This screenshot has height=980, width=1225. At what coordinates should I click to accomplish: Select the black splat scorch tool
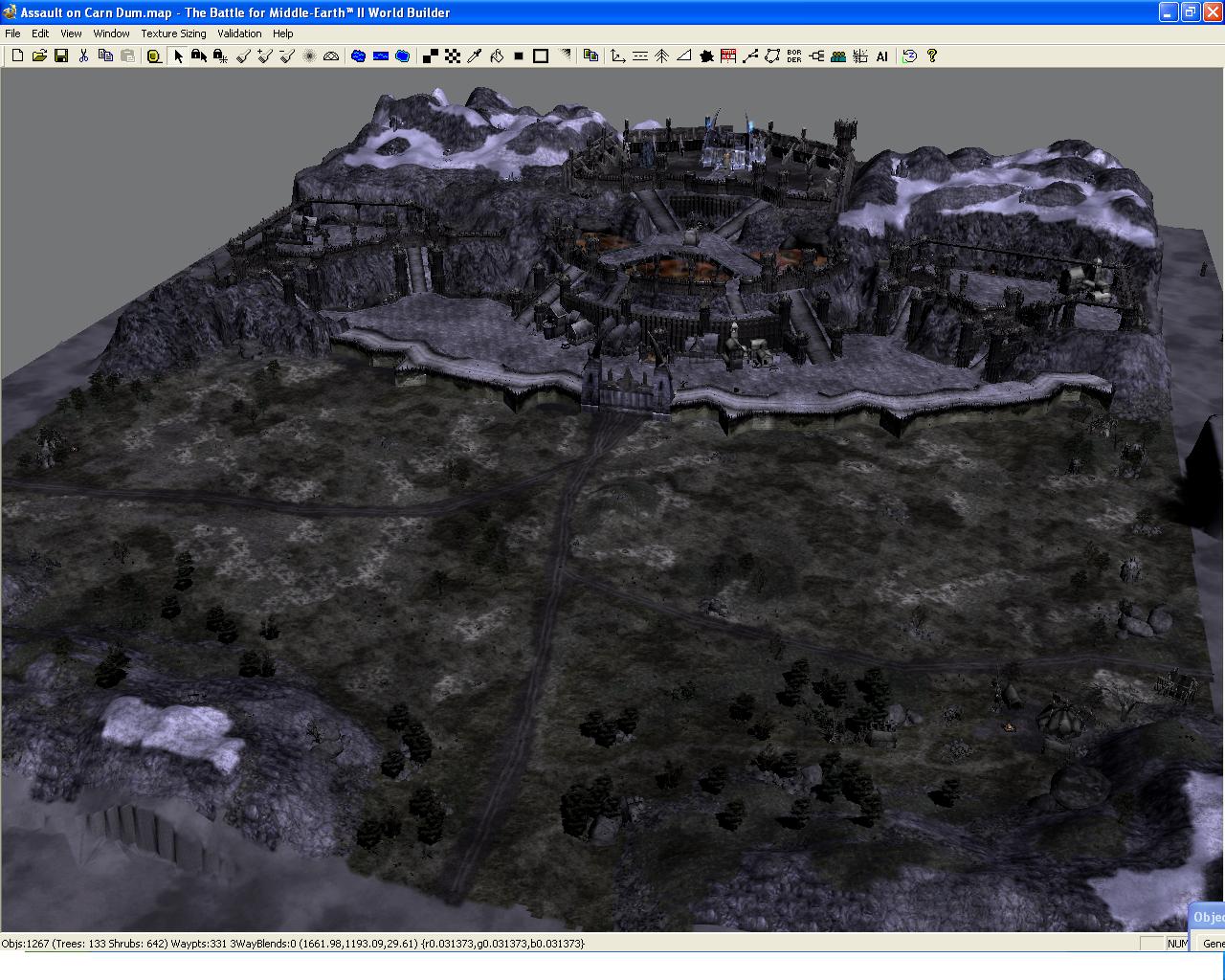pos(706,56)
